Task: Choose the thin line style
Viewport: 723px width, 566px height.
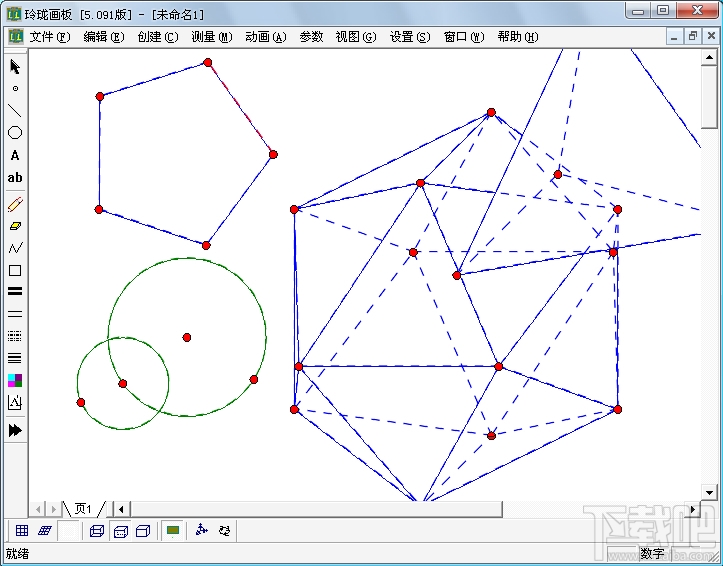Action: (15, 314)
